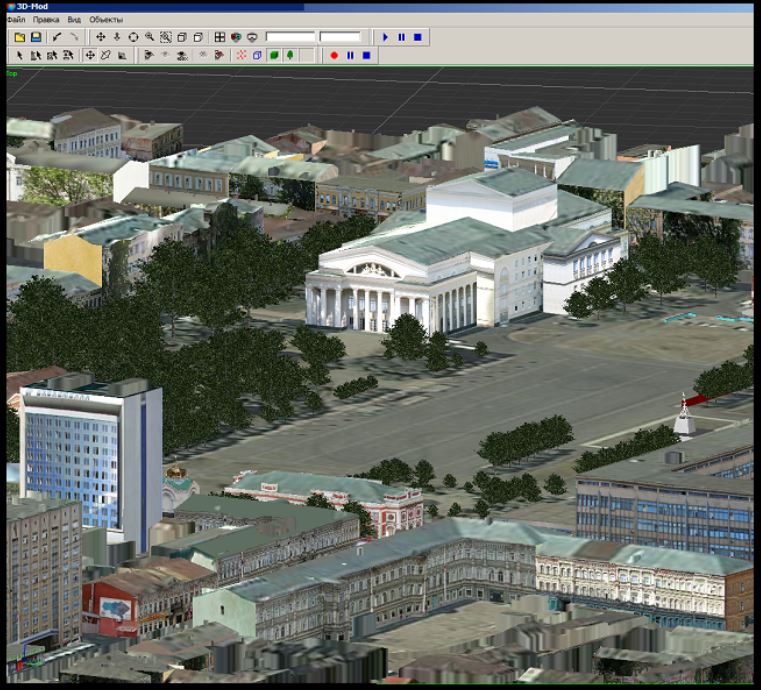Toggle the green tree objects display button

[289, 55]
